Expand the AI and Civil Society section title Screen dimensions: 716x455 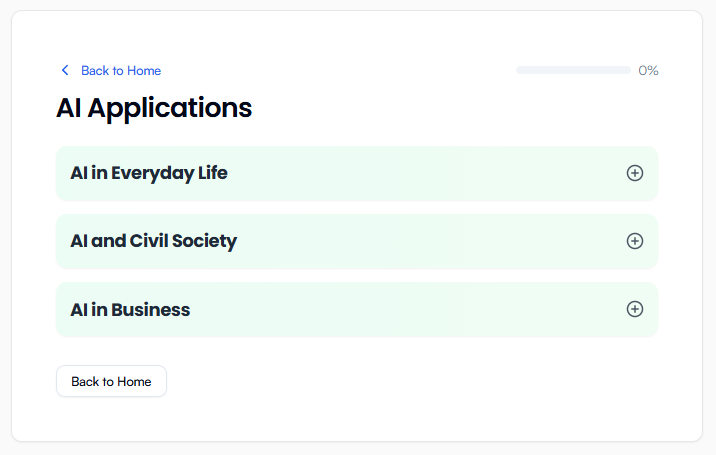pos(153,241)
